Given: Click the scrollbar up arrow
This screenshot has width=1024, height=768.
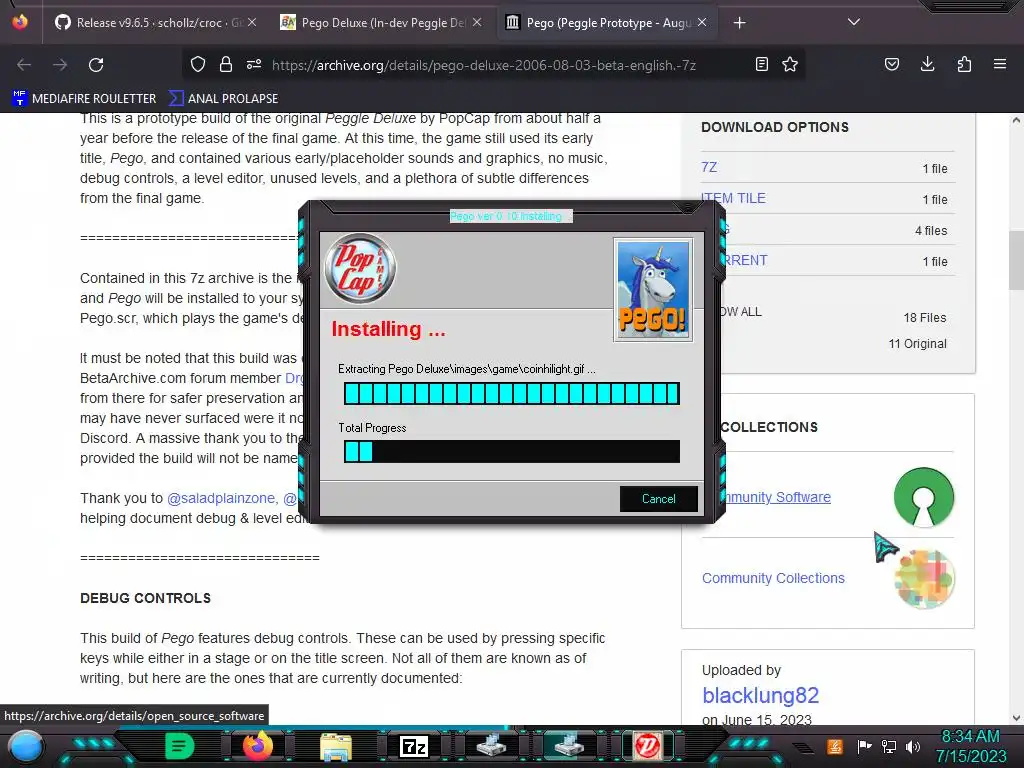Looking at the screenshot, I should pos(1016,121).
